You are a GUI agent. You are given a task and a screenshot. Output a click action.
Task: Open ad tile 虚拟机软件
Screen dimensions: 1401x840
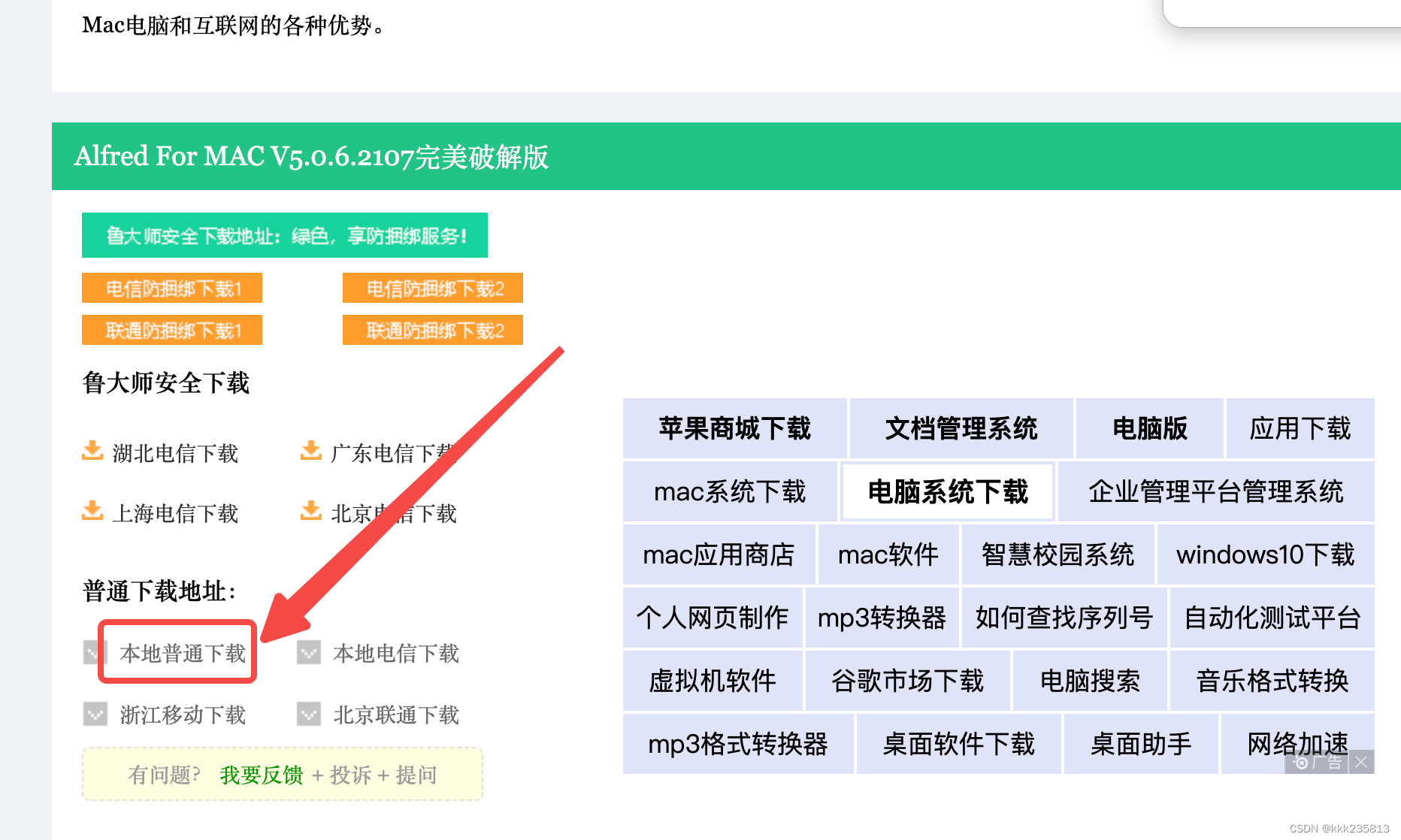(713, 681)
